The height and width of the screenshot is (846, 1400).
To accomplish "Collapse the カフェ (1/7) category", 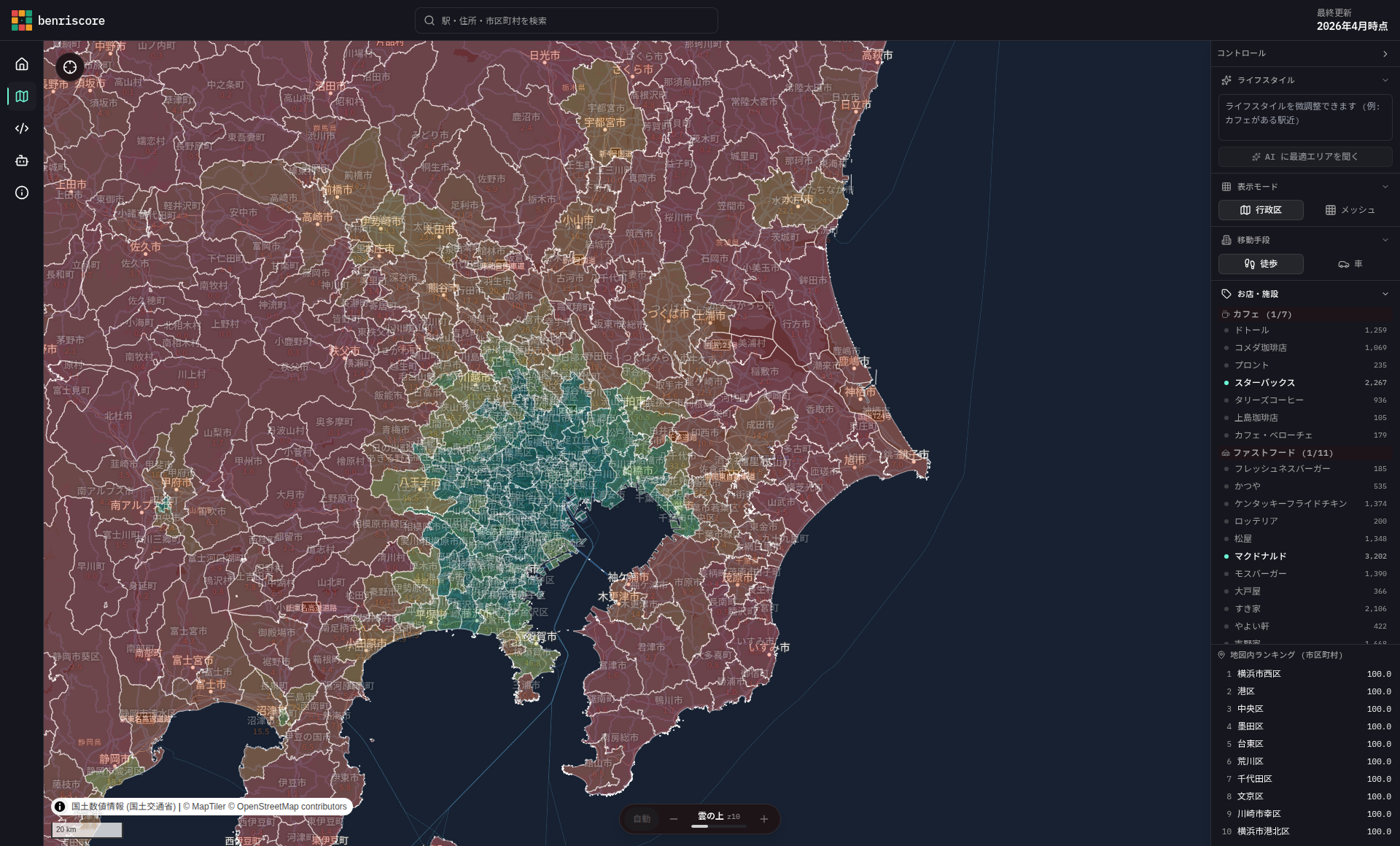I will (1305, 314).
